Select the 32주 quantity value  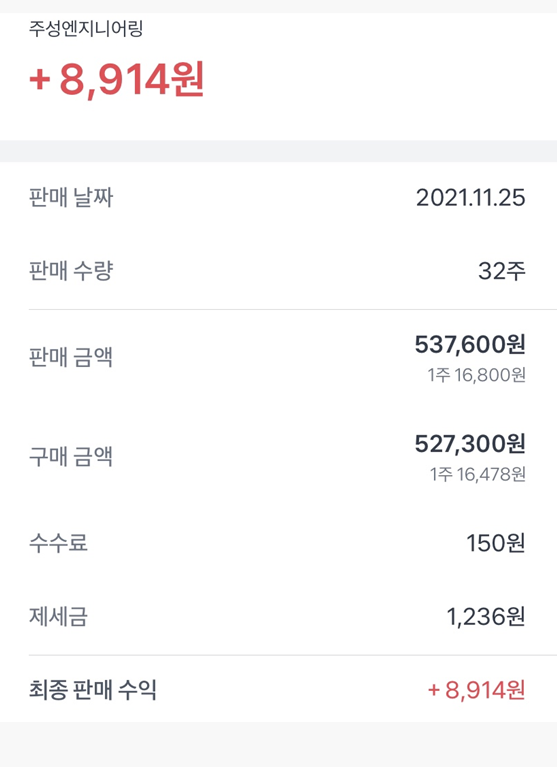(502, 271)
